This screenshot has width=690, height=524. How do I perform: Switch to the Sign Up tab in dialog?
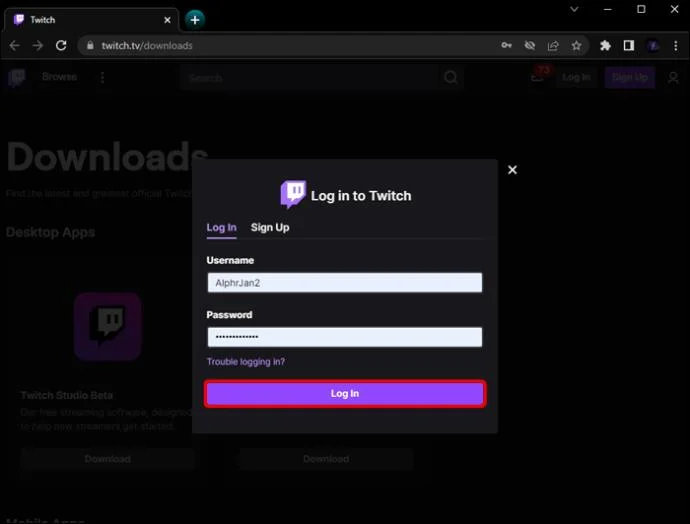pyautogui.click(x=270, y=227)
